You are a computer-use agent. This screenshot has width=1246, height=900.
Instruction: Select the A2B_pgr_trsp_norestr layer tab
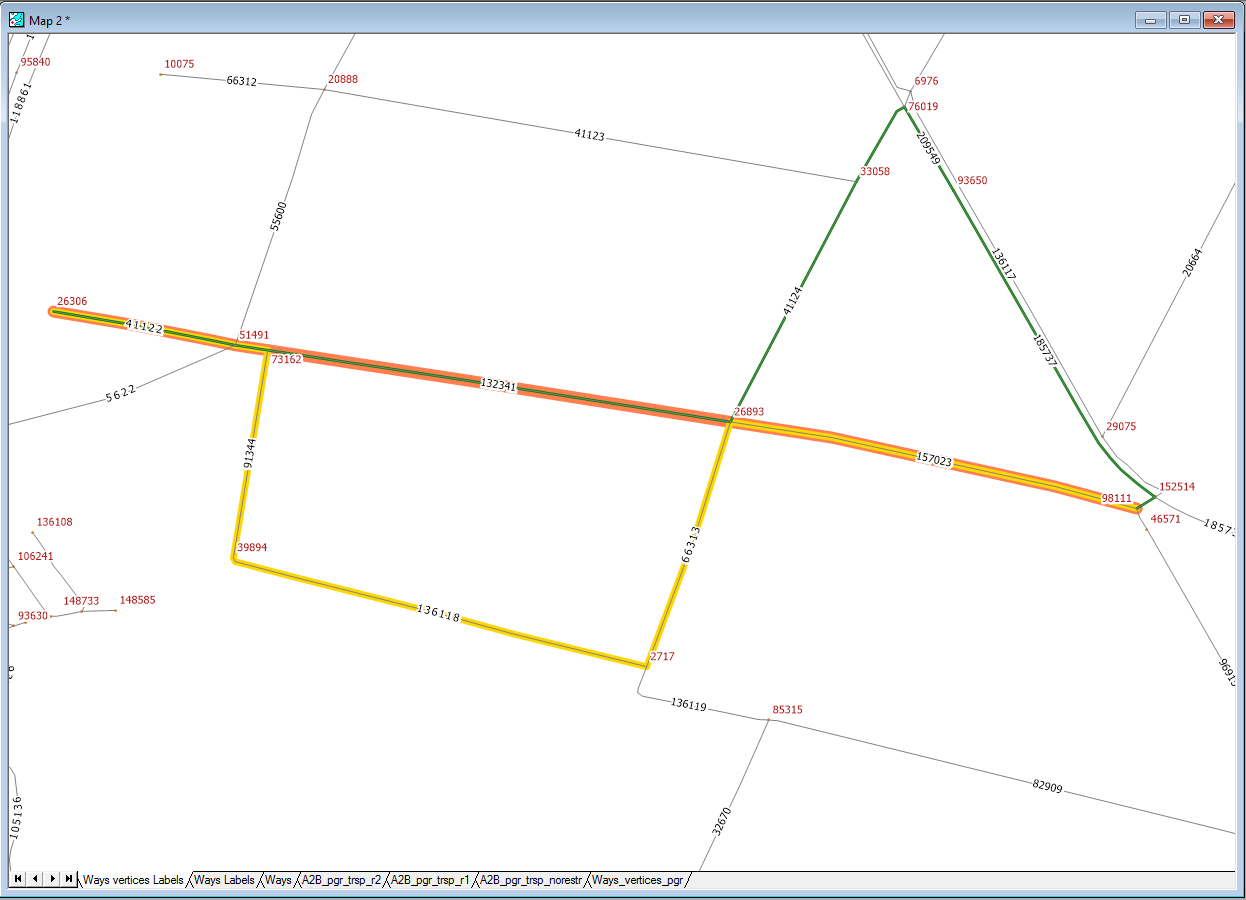530,880
